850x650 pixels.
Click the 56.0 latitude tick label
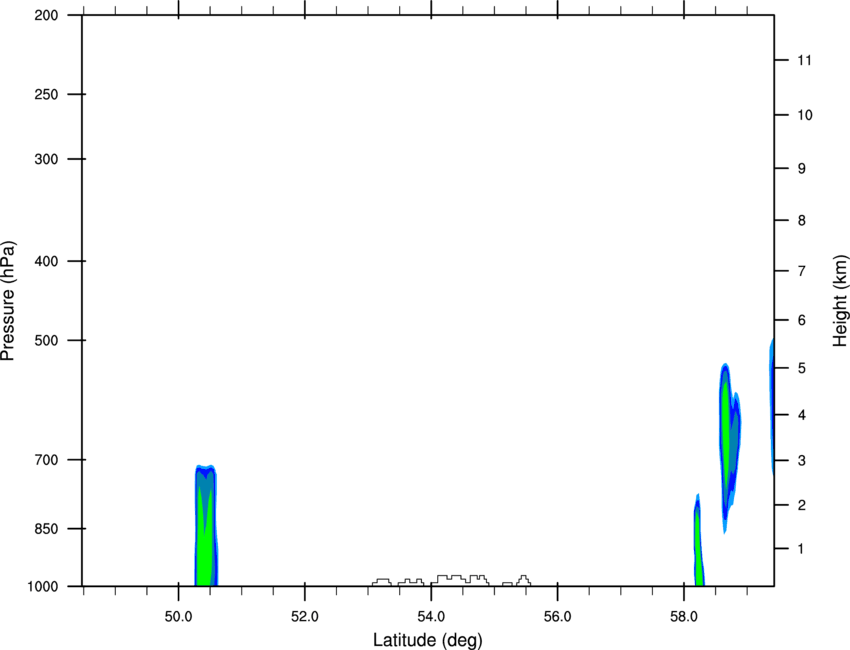point(557,617)
